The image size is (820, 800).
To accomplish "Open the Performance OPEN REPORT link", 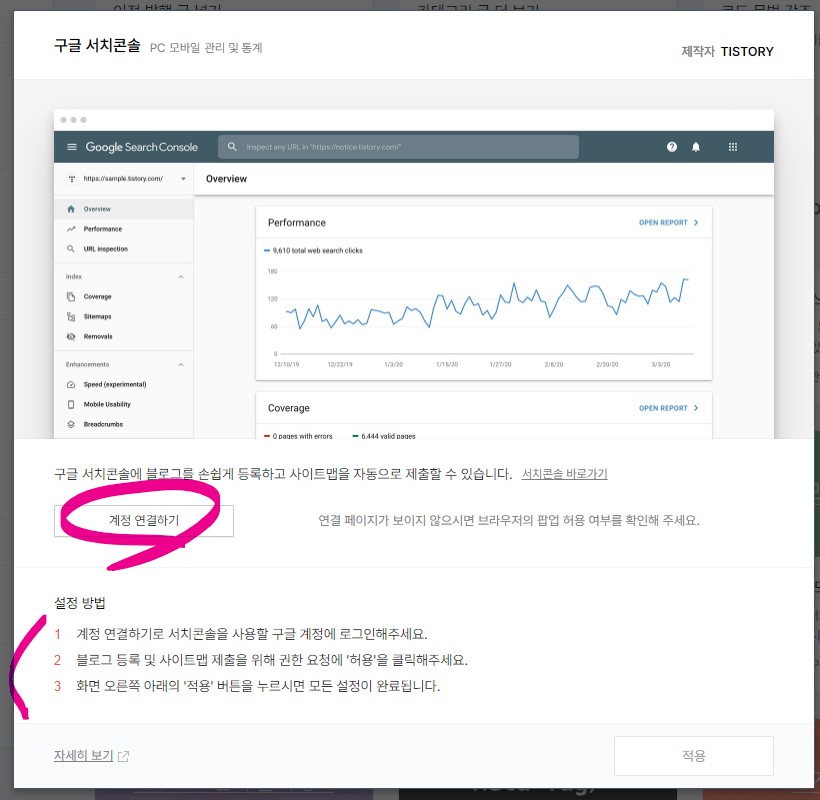I will [x=668, y=223].
